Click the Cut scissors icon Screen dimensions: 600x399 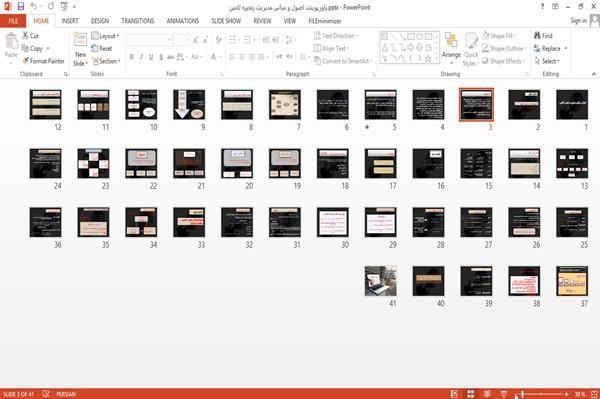(26, 36)
